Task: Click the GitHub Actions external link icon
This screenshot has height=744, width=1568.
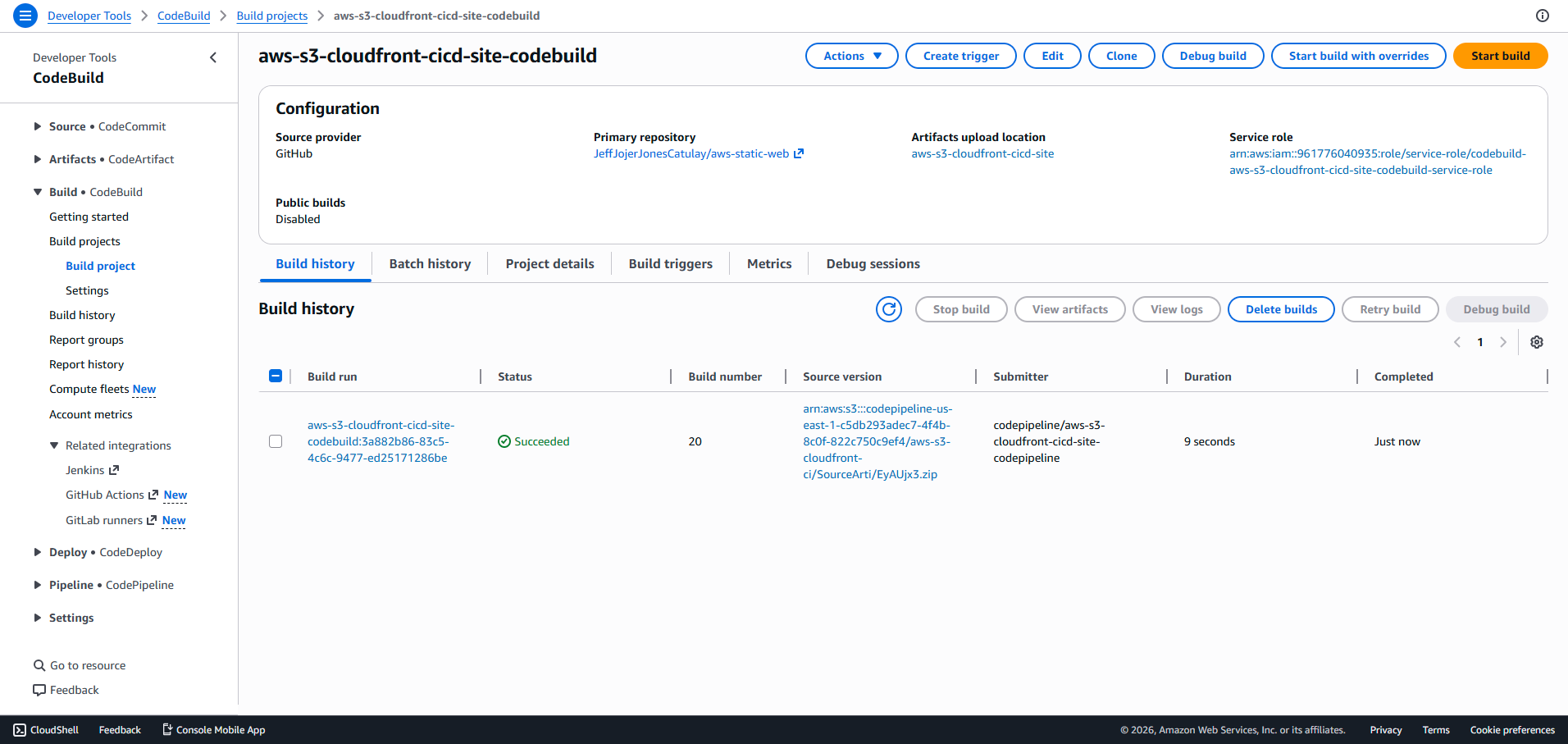Action: 153,495
